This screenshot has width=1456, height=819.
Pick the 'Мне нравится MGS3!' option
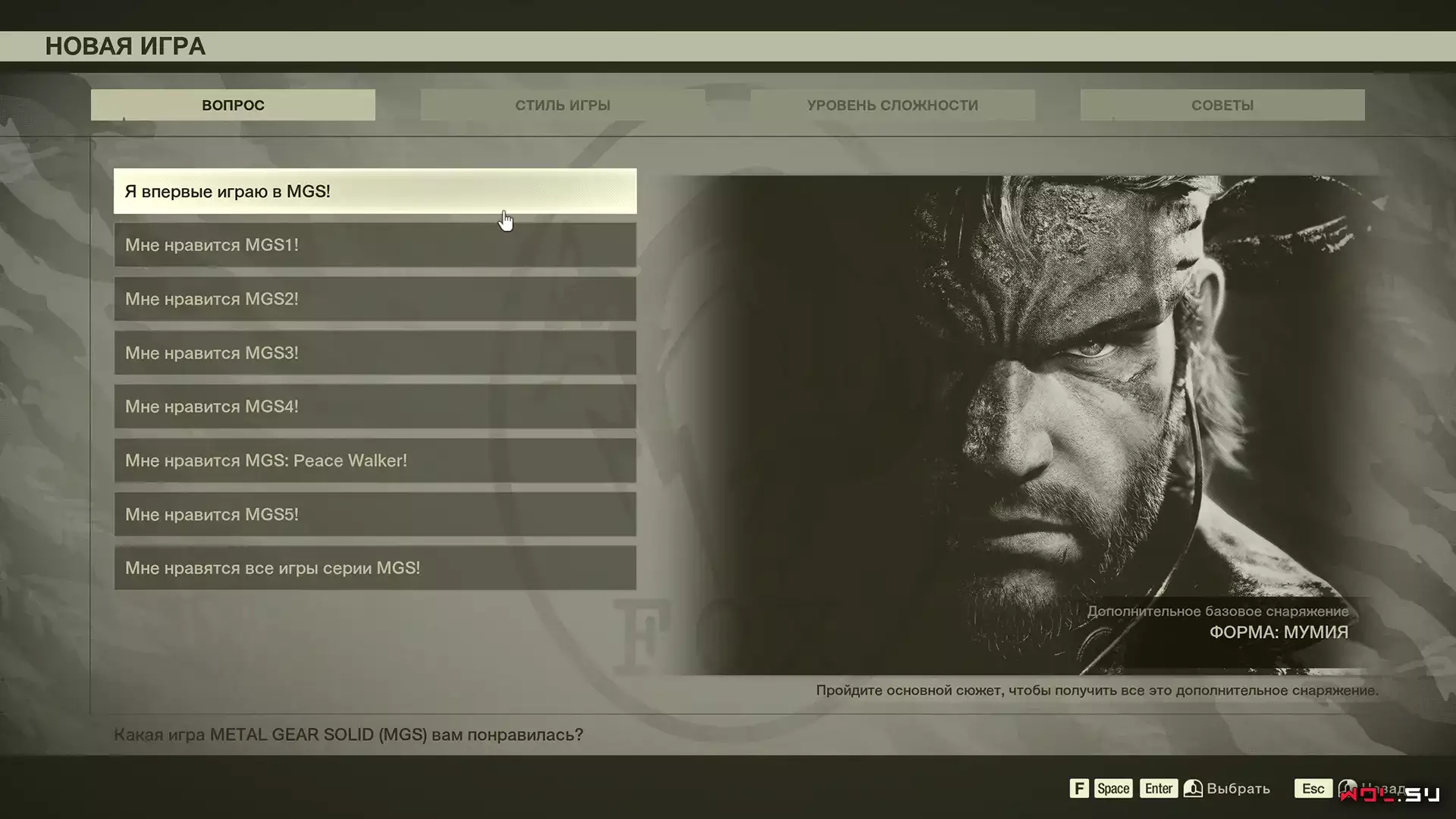click(x=375, y=353)
